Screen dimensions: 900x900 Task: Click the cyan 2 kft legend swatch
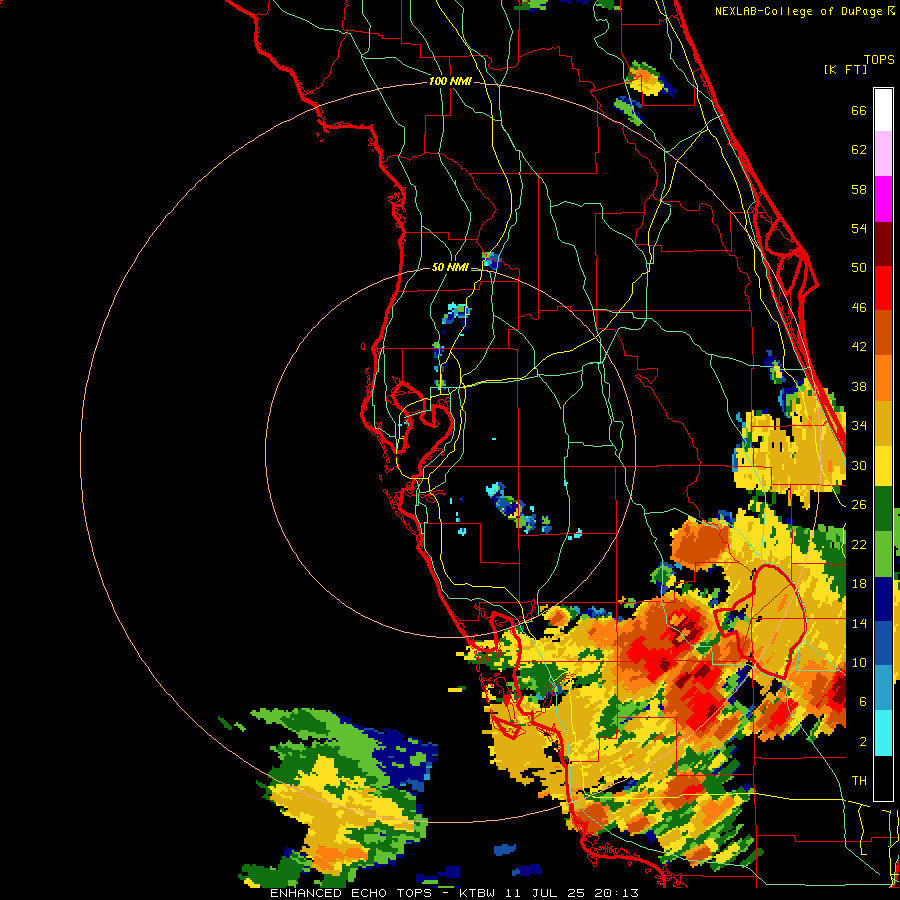(x=883, y=733)
